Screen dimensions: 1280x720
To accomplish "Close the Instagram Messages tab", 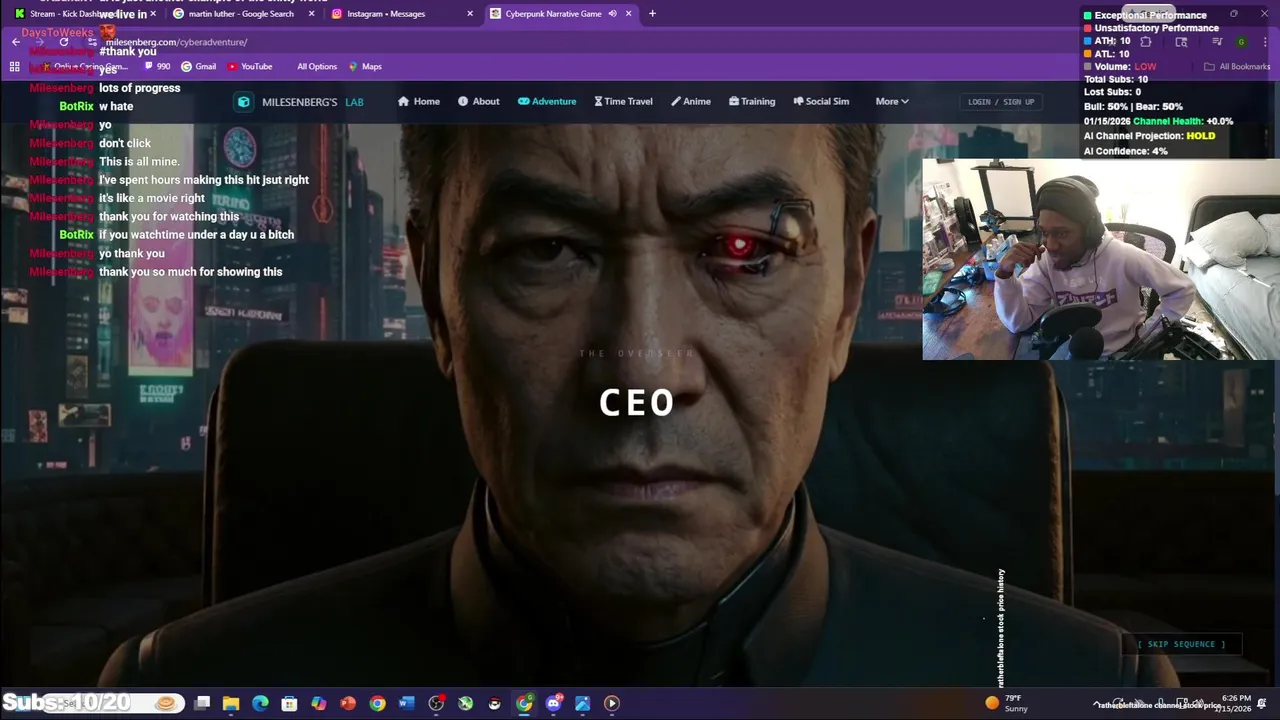I will [x=470, y=14].
